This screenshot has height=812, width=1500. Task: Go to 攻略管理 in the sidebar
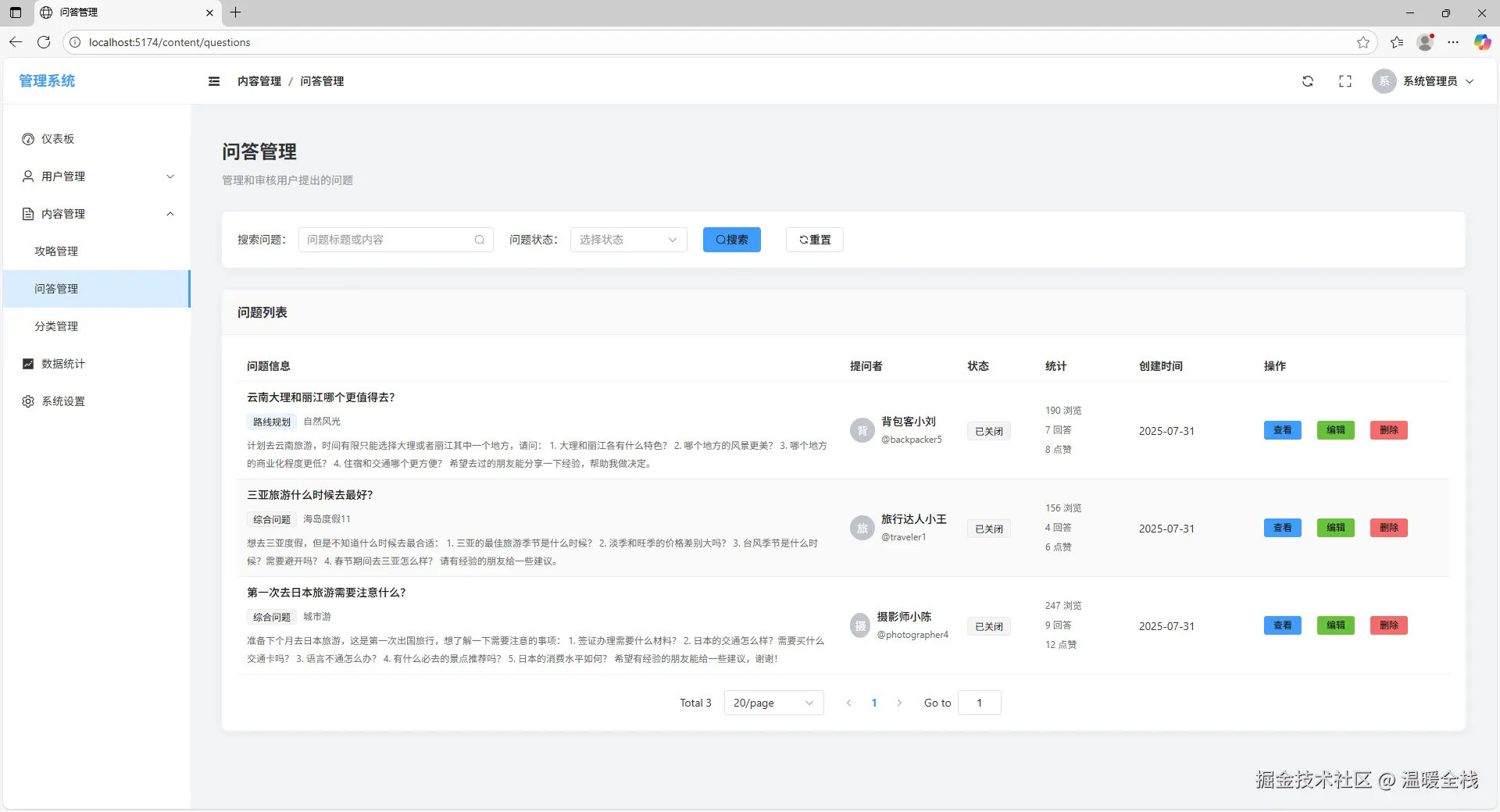(x=56, y=251)
